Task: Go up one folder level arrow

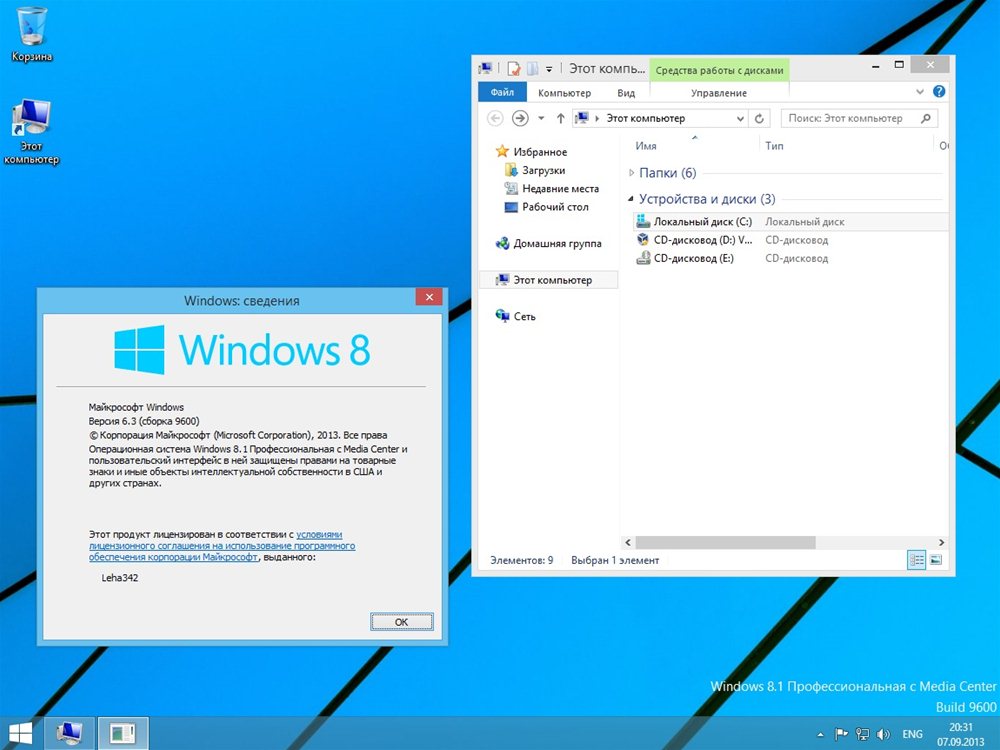Action: [x=560, y=118]
